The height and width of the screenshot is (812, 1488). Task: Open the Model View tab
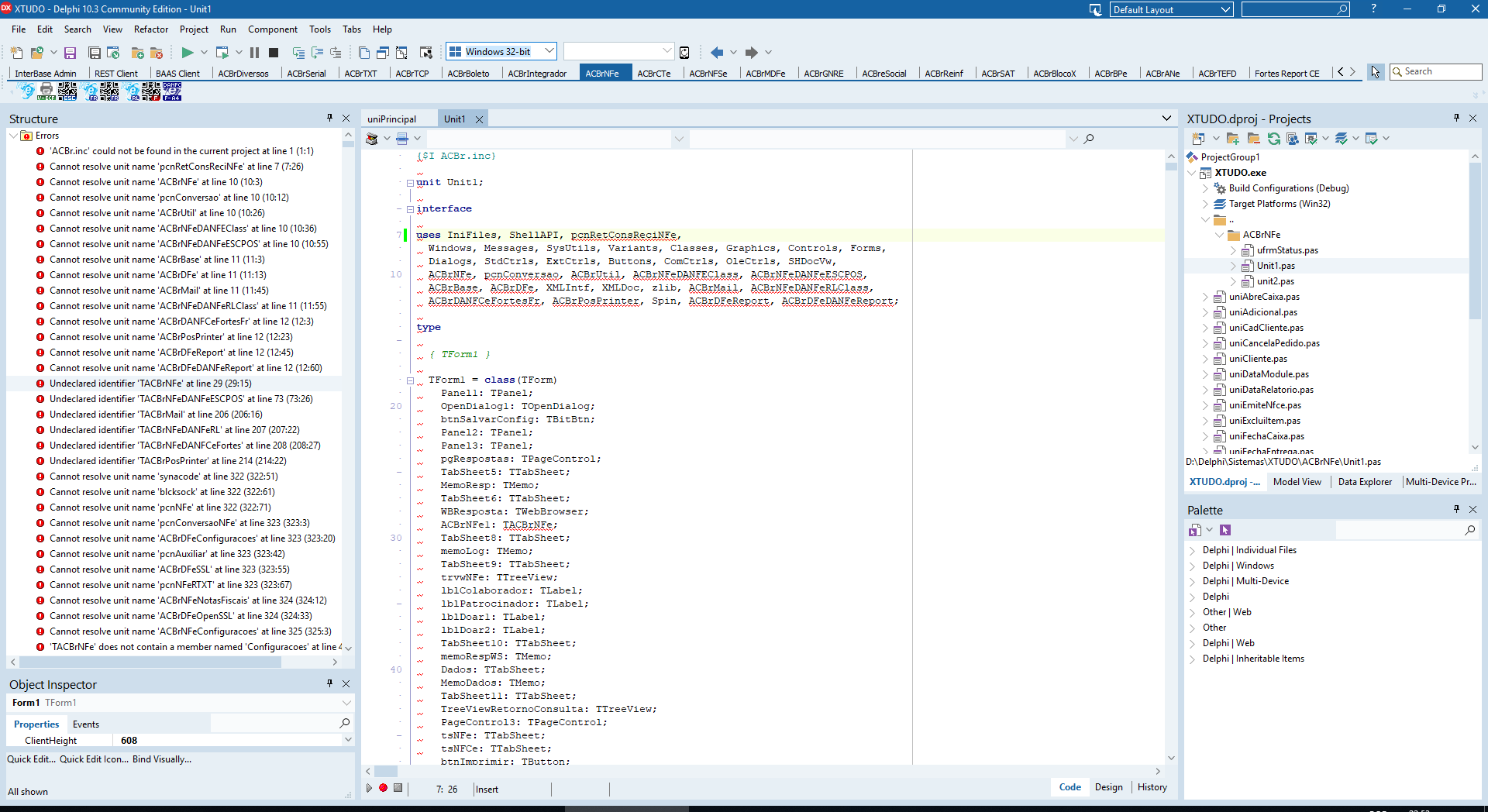coord(1297,482)
